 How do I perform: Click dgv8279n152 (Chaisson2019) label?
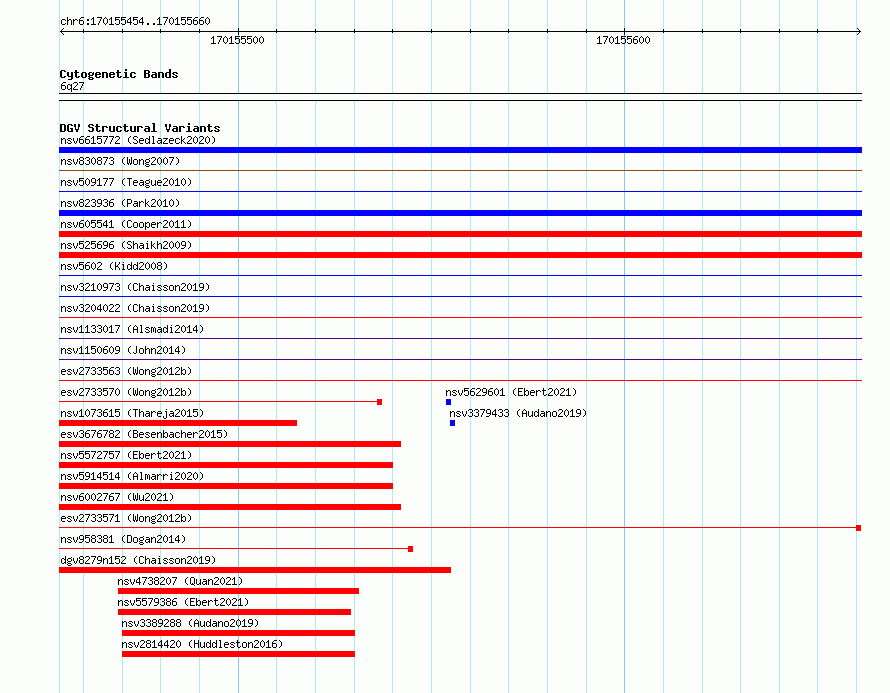[x=138, y=560]
